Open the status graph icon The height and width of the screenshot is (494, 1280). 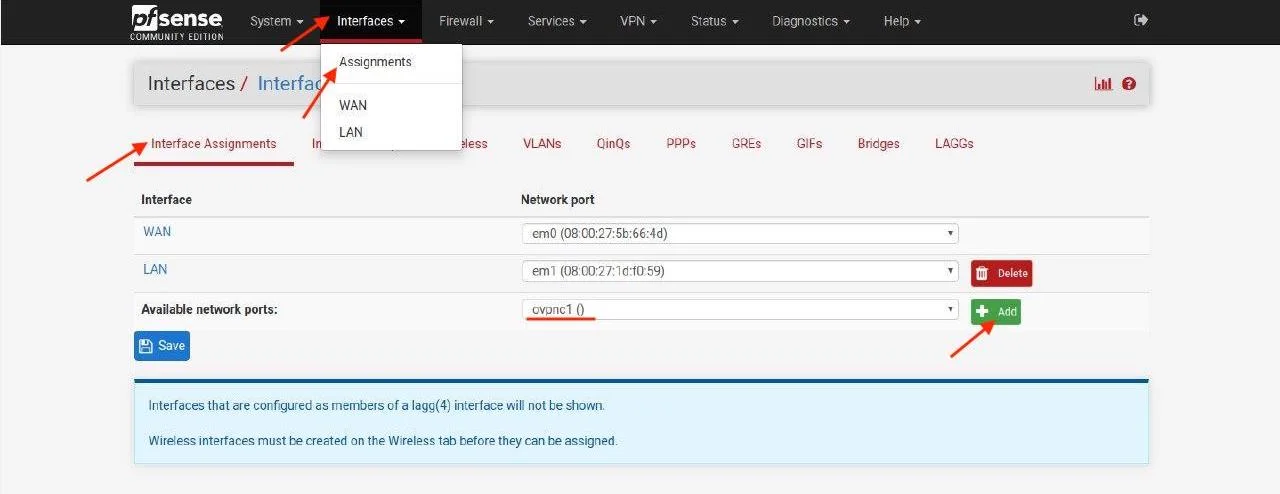click(x=1103, y=84)
